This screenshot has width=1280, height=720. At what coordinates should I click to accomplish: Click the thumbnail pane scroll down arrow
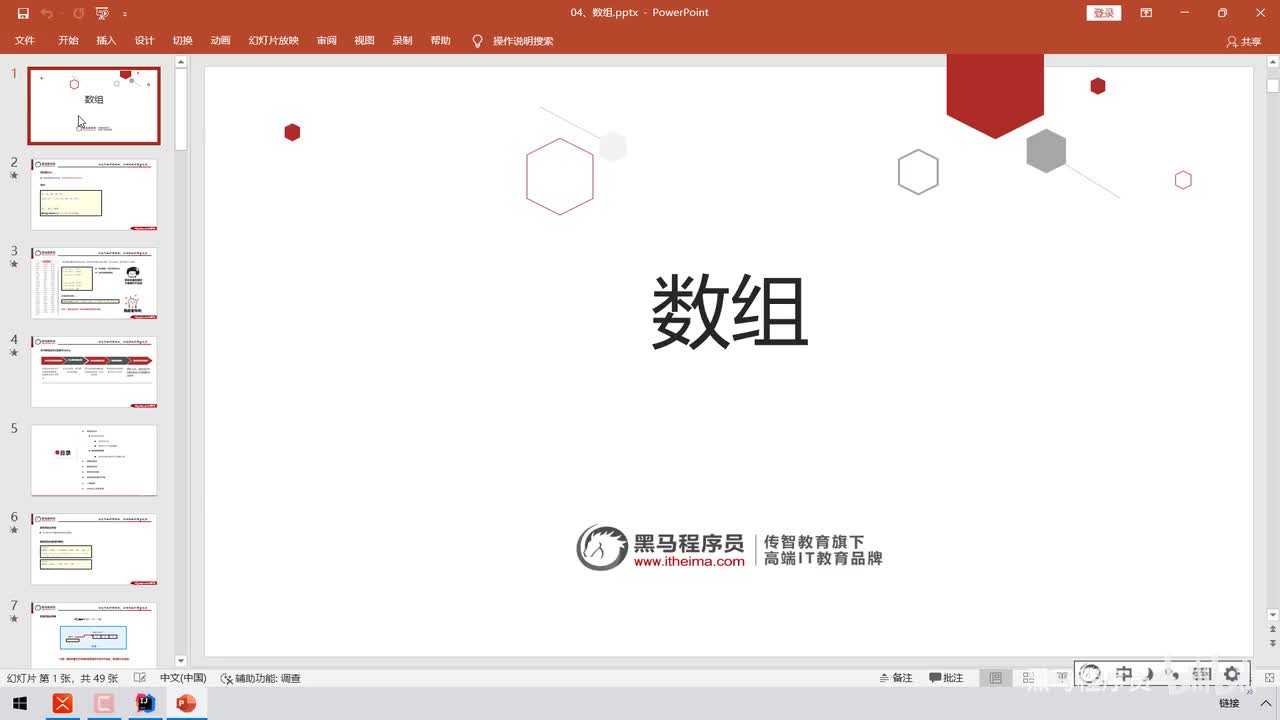(x=181, y=661)
